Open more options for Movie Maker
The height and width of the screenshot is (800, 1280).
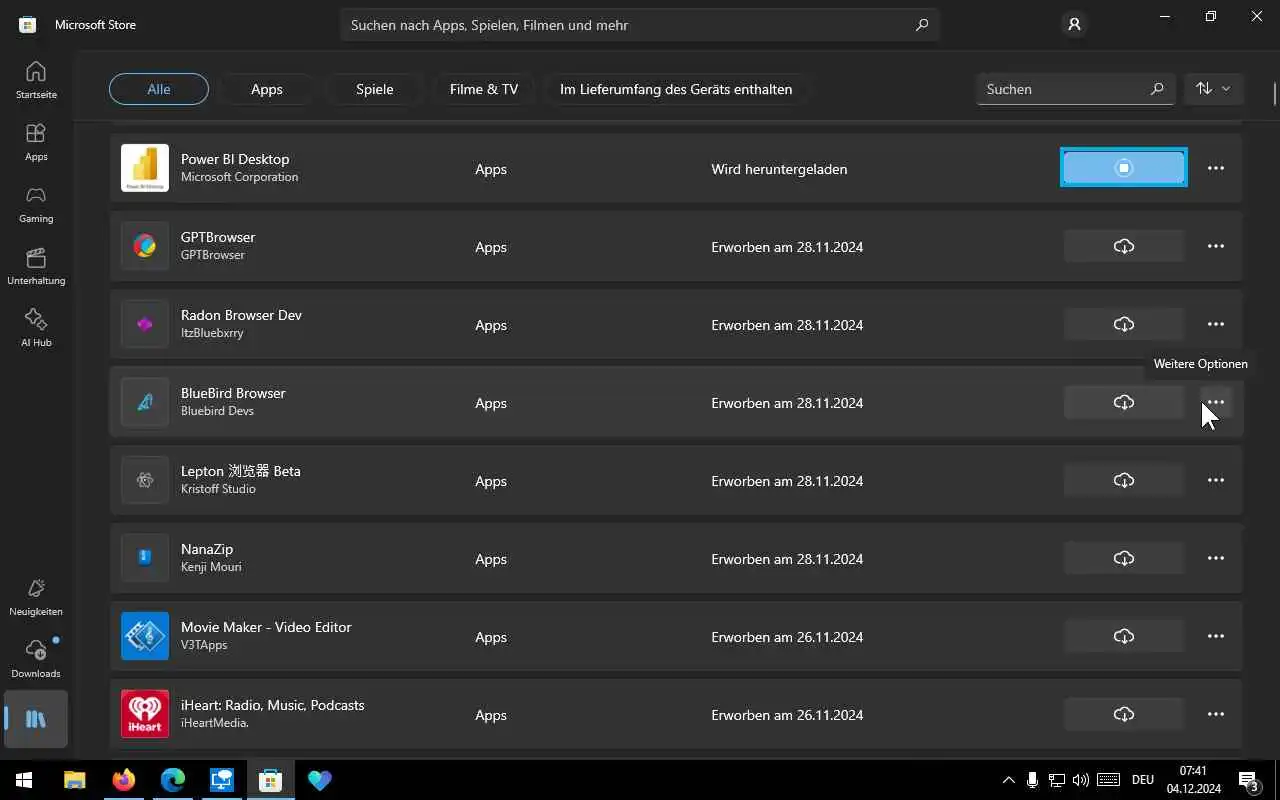[1216, 636]
